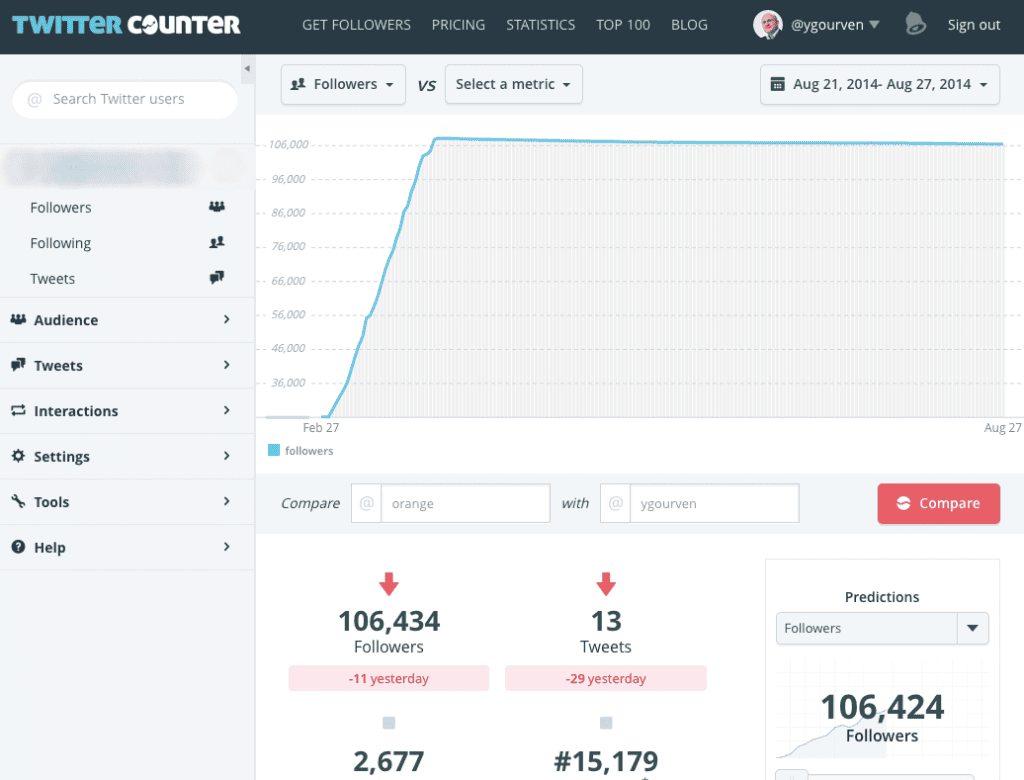Open the Blog nav link
Image resolution: width=1024 pixels, height=780 pixels.
coord(690,25)
